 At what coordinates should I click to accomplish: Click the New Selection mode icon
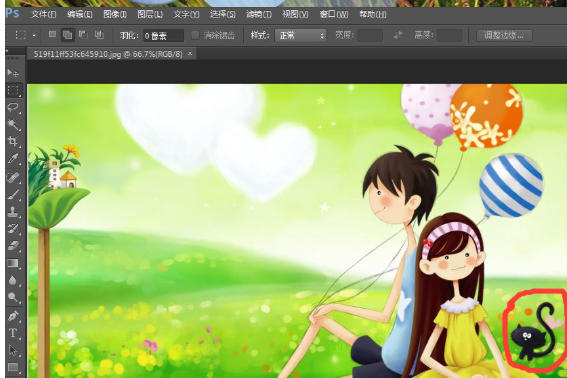(x=52, y=35)
